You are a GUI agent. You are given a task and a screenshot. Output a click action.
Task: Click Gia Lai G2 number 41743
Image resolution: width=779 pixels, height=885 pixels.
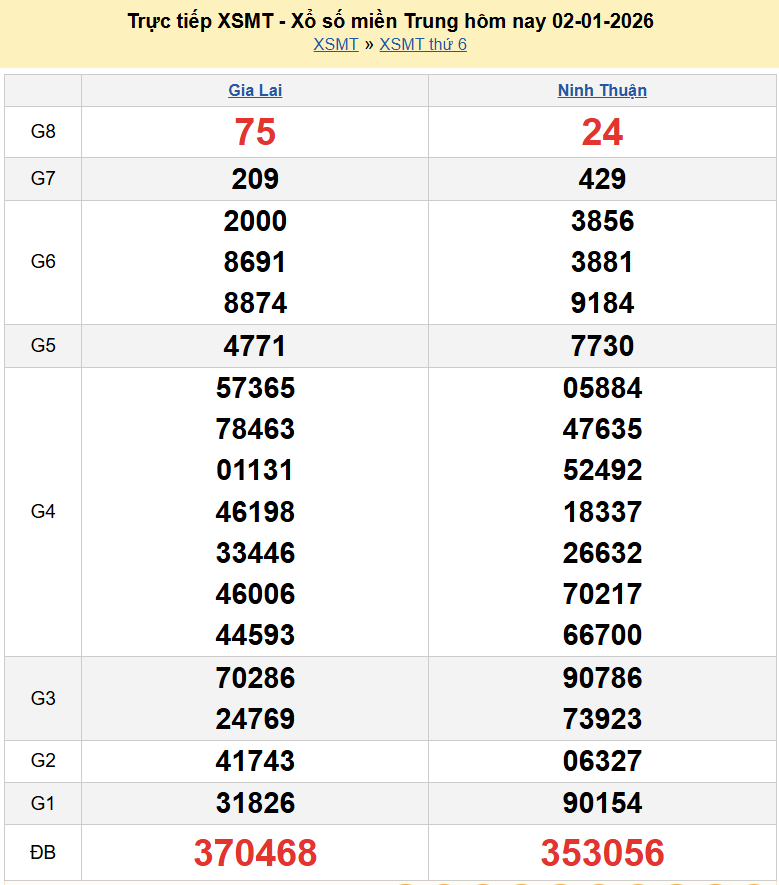(x=255, y=761)
